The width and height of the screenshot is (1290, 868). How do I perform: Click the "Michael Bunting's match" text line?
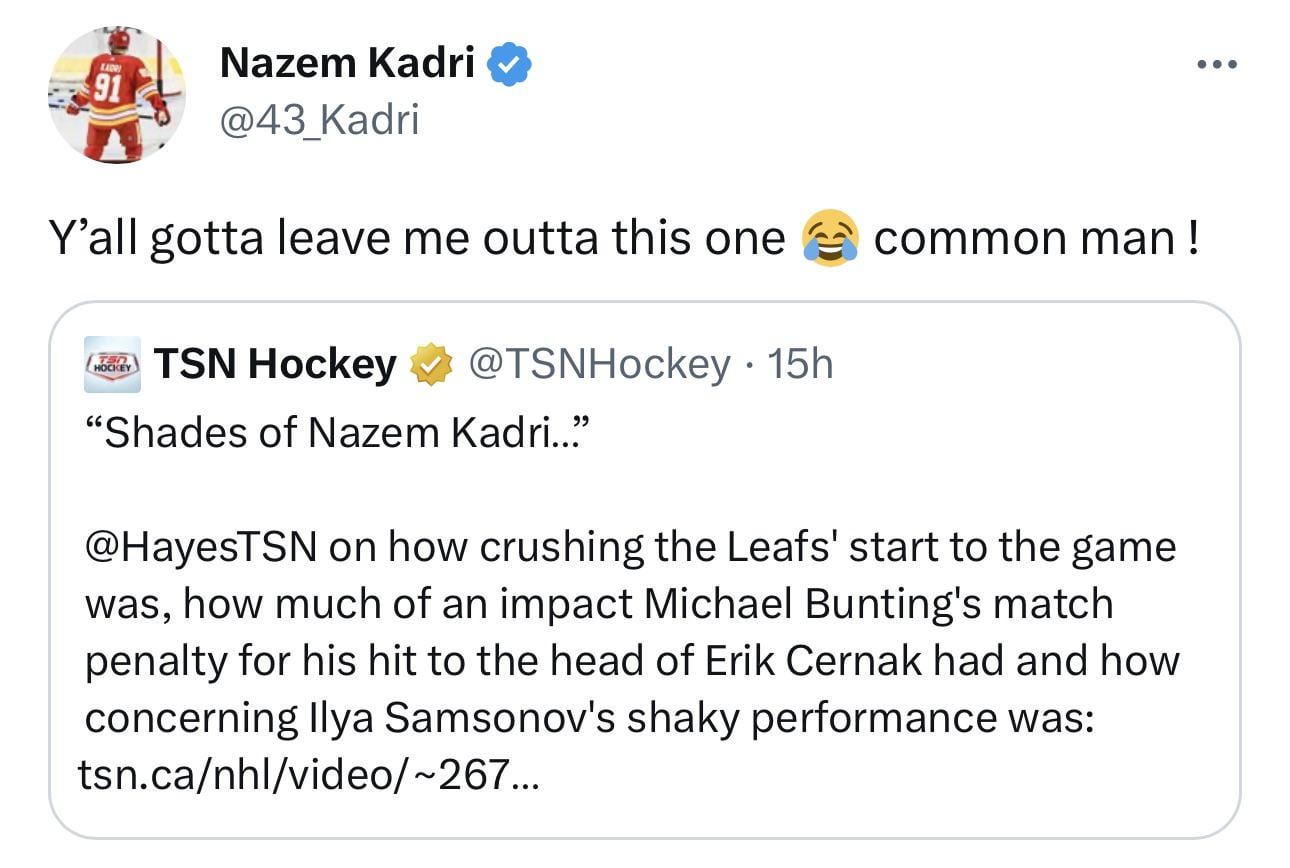point(878,604)
